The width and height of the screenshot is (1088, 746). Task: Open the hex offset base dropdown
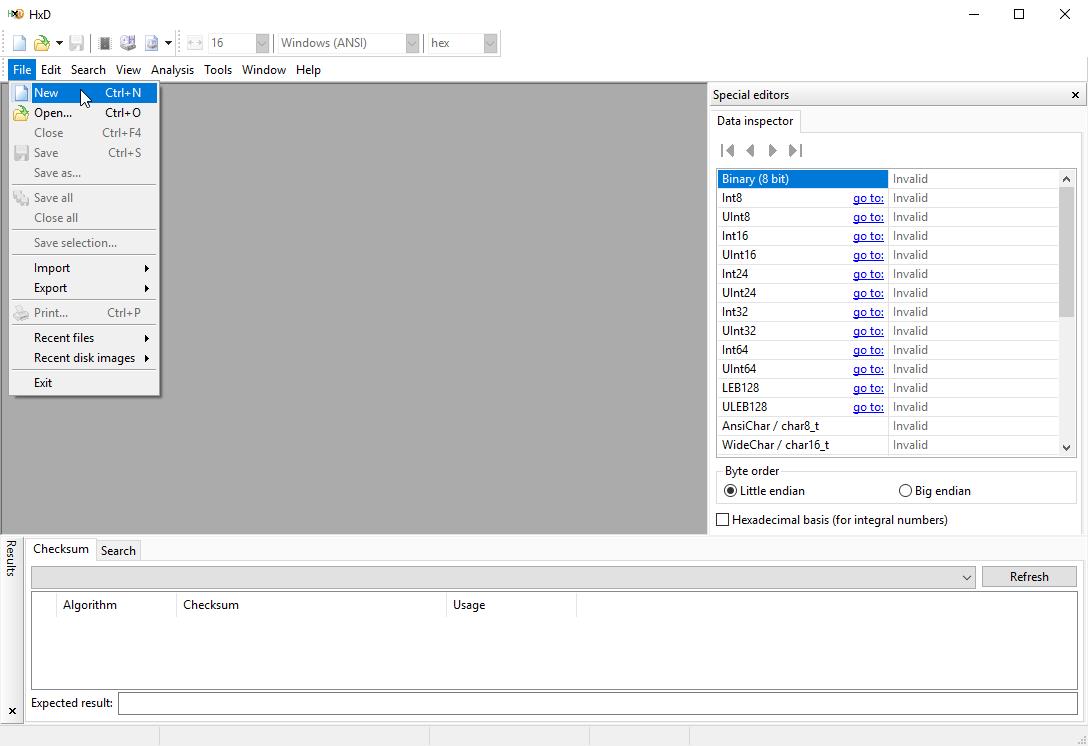click(490, 43)
